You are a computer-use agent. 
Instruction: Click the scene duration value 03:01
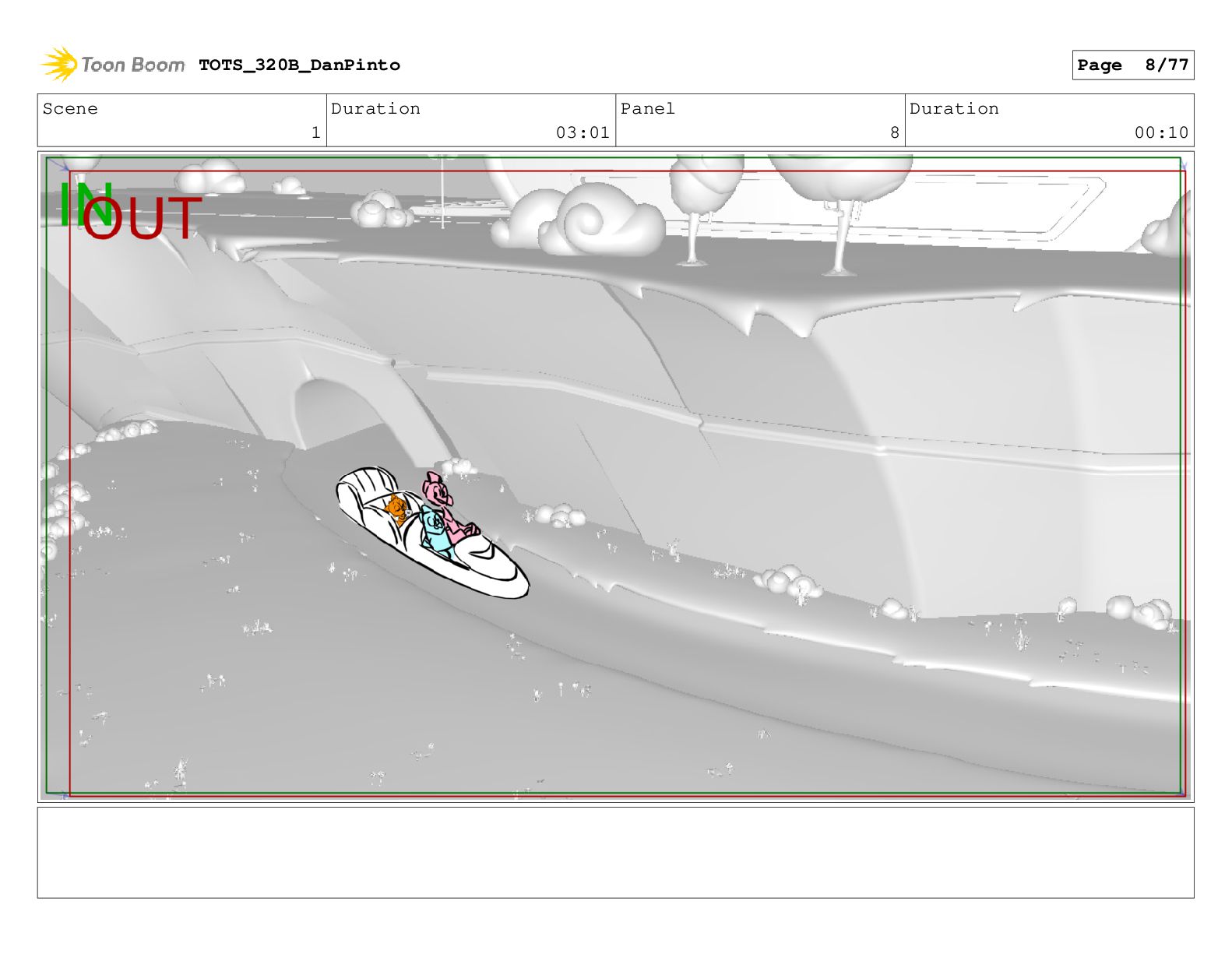[x=583, y=133]
